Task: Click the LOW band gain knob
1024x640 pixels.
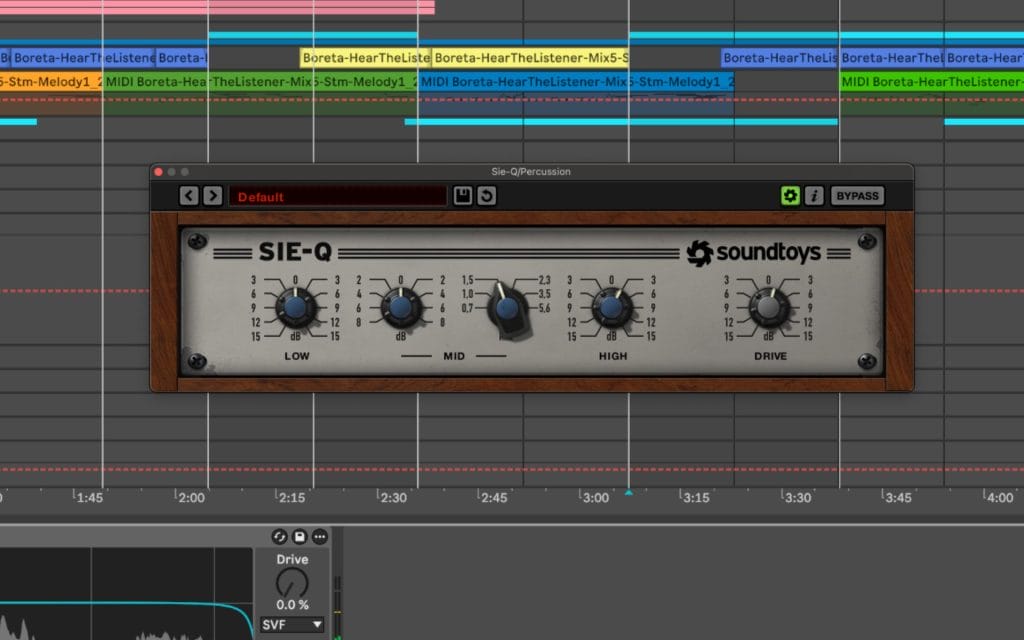Action: (295, 307)
